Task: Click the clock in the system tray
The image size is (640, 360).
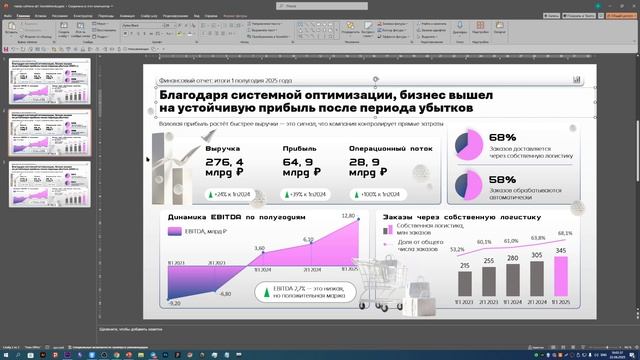Action: coord(618,355)
